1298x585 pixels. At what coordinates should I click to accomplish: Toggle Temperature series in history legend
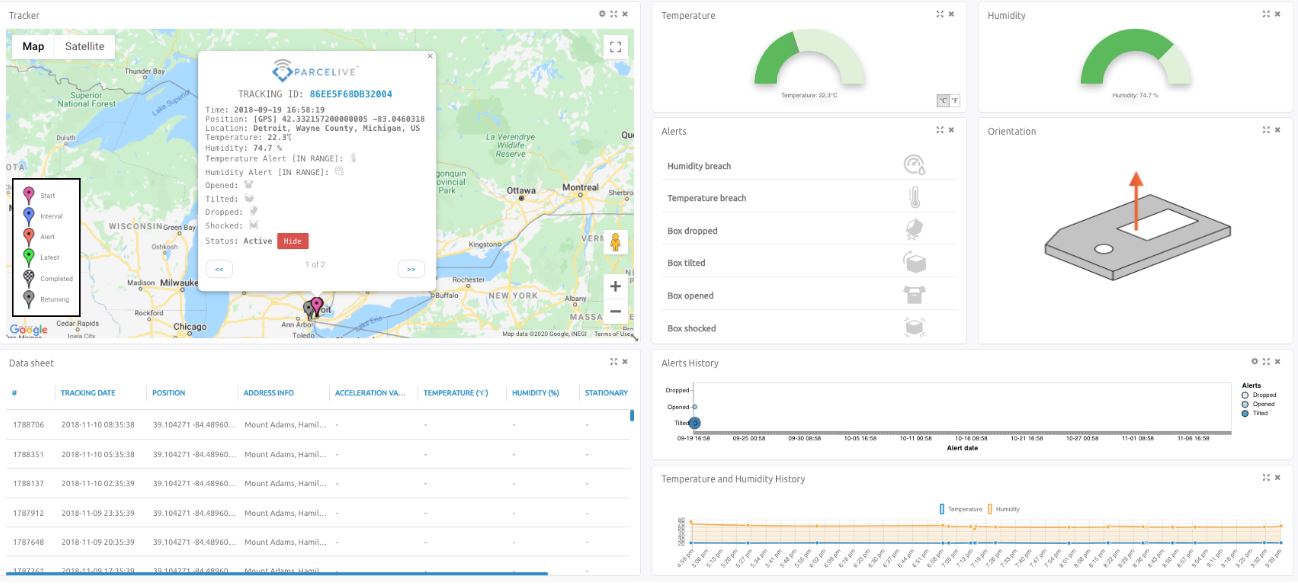tap(961, 509)
